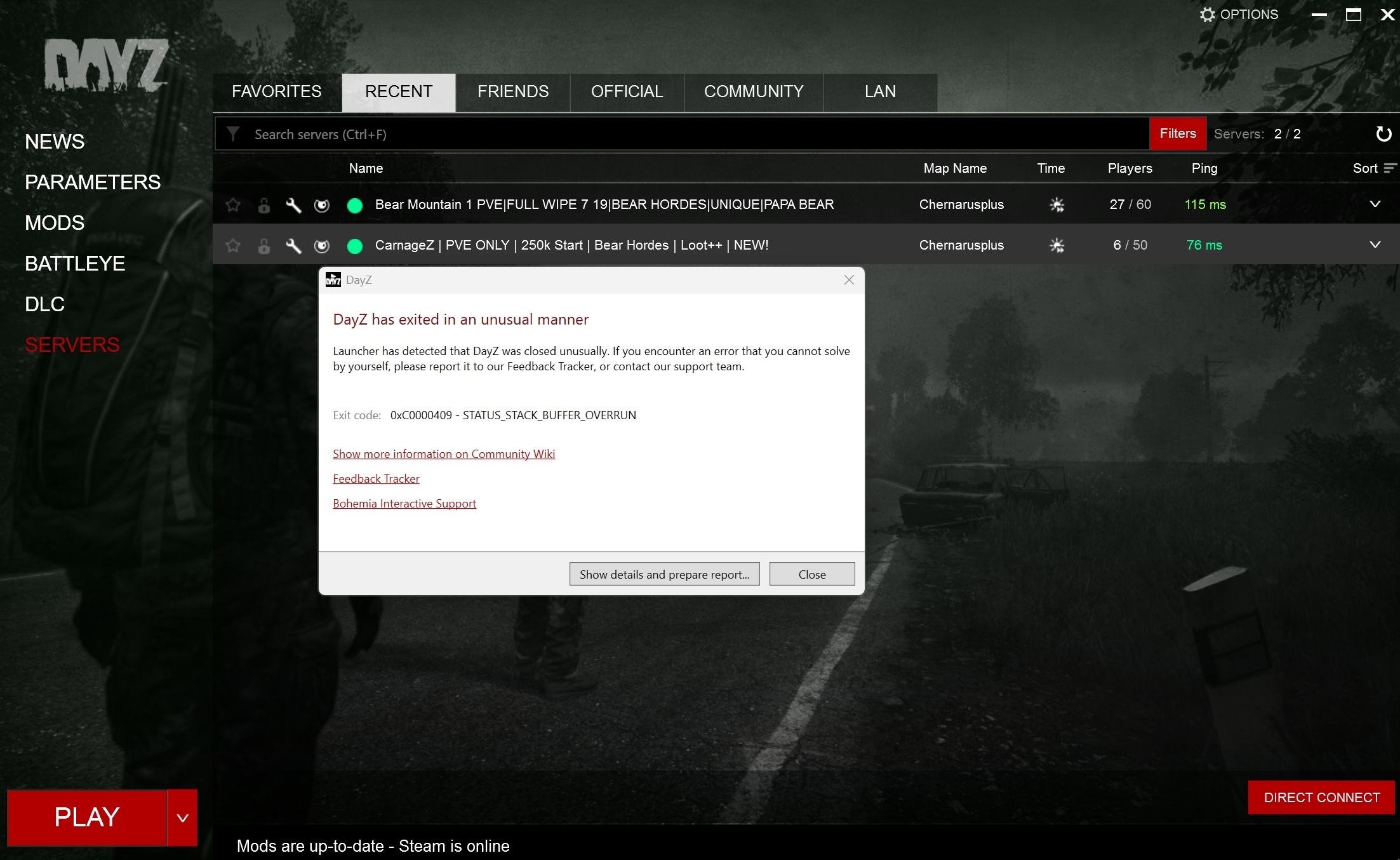
Task: Switch to the COMMUNITY tab
Action: [753, 91]
